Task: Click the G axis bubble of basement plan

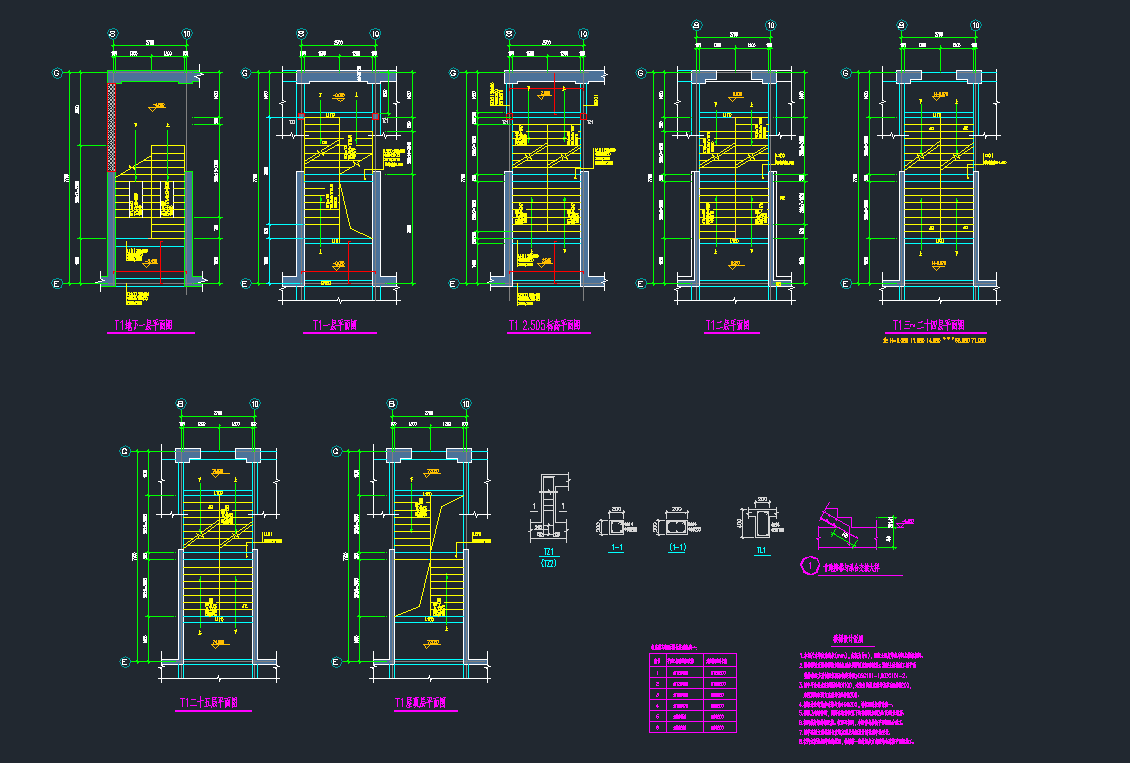Action: click(58, 73)
